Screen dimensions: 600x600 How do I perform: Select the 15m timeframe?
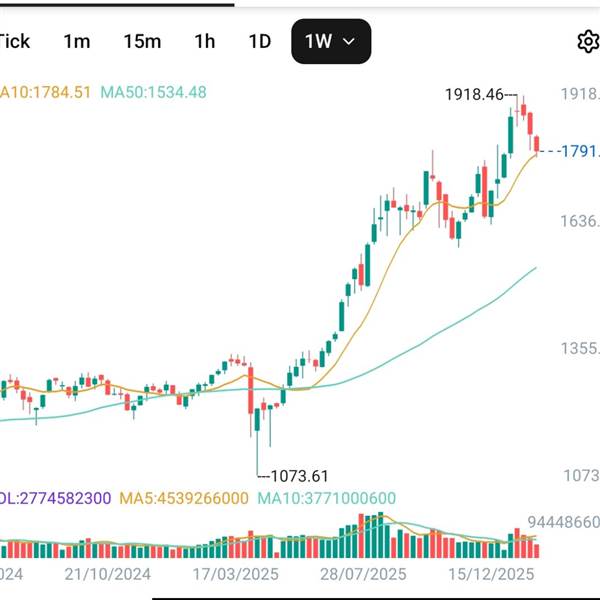tap(142, 41)
